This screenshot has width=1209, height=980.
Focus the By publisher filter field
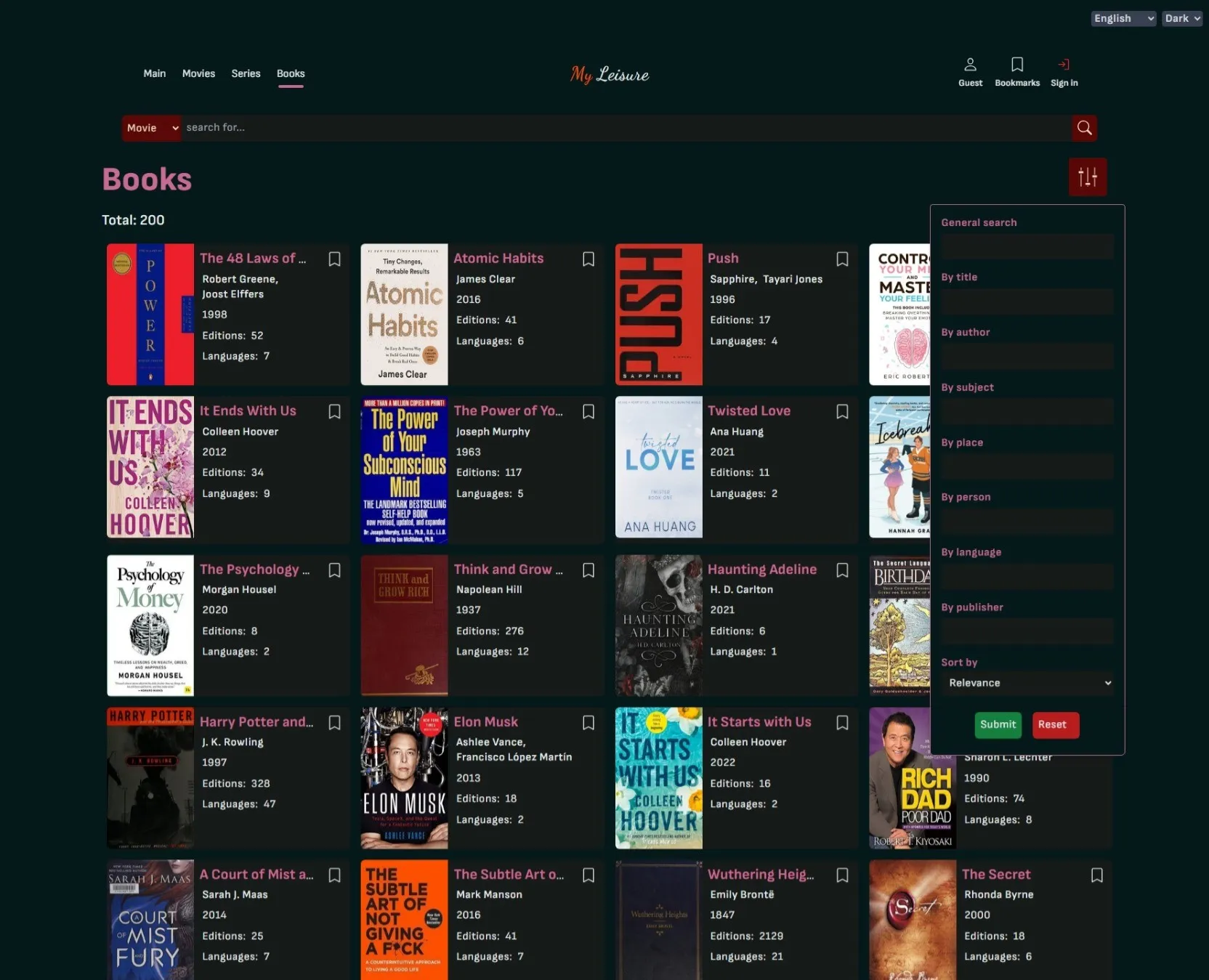click(x=1027, y=631)
